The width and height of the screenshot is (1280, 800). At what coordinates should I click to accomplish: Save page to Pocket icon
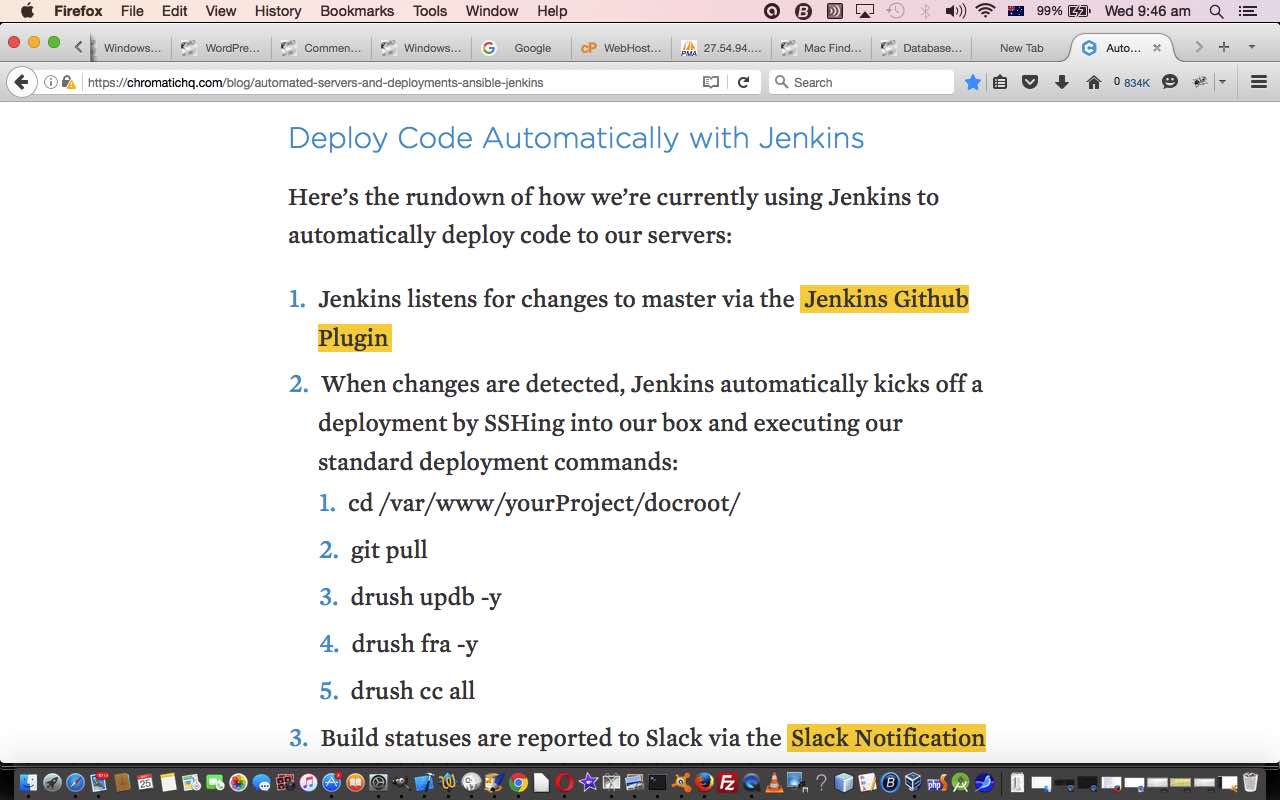(1030, 82)
